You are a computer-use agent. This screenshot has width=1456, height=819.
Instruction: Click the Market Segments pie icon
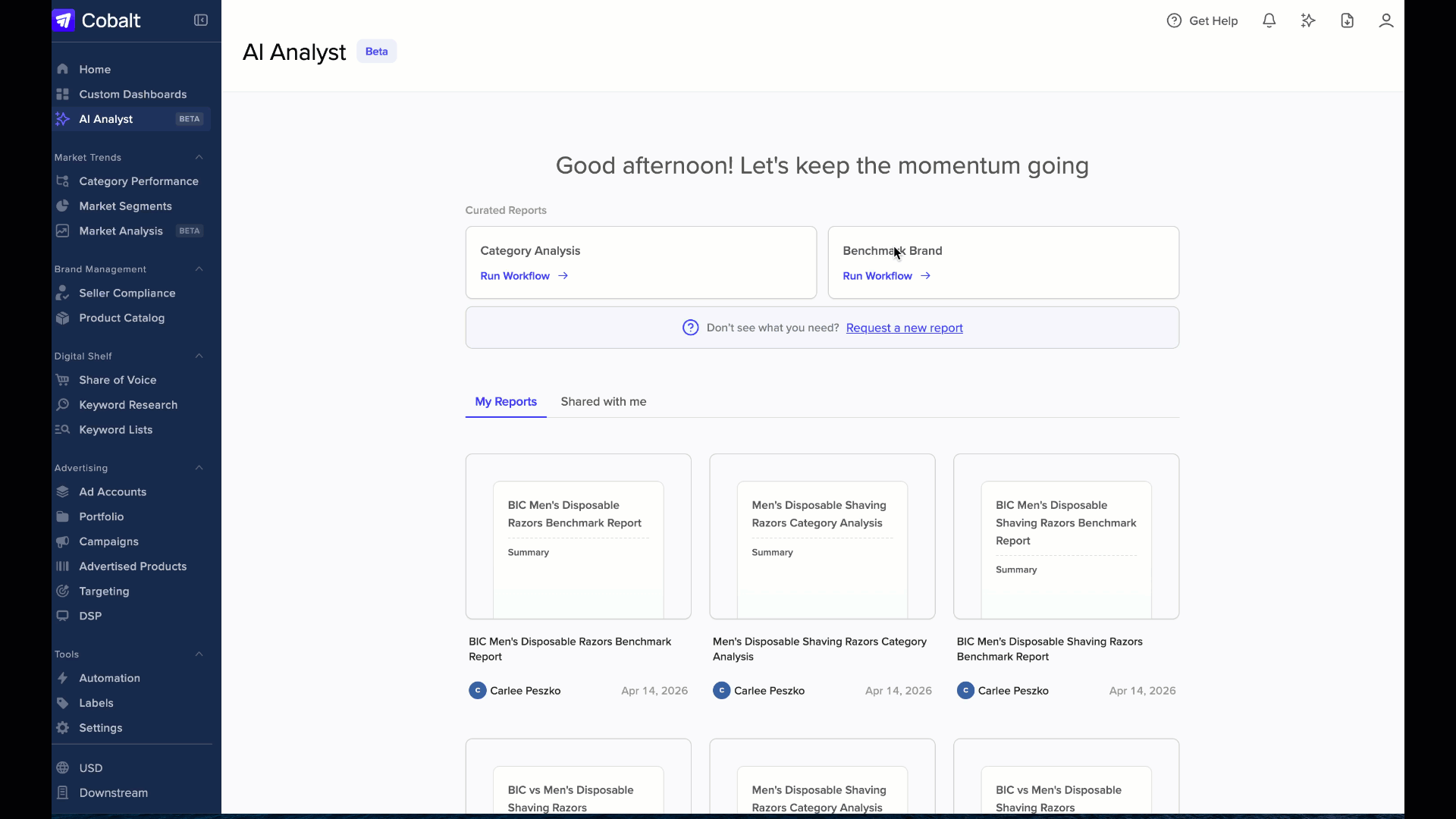(63, 206)
